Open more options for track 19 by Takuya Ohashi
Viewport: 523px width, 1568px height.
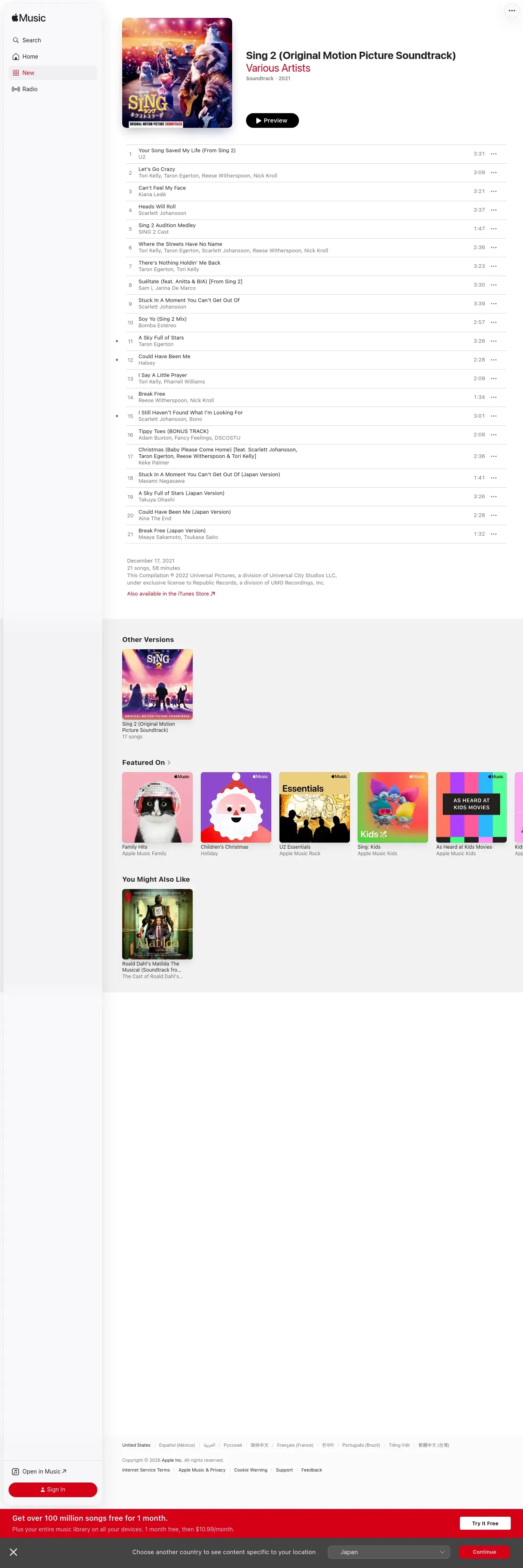tap(494, 497)
